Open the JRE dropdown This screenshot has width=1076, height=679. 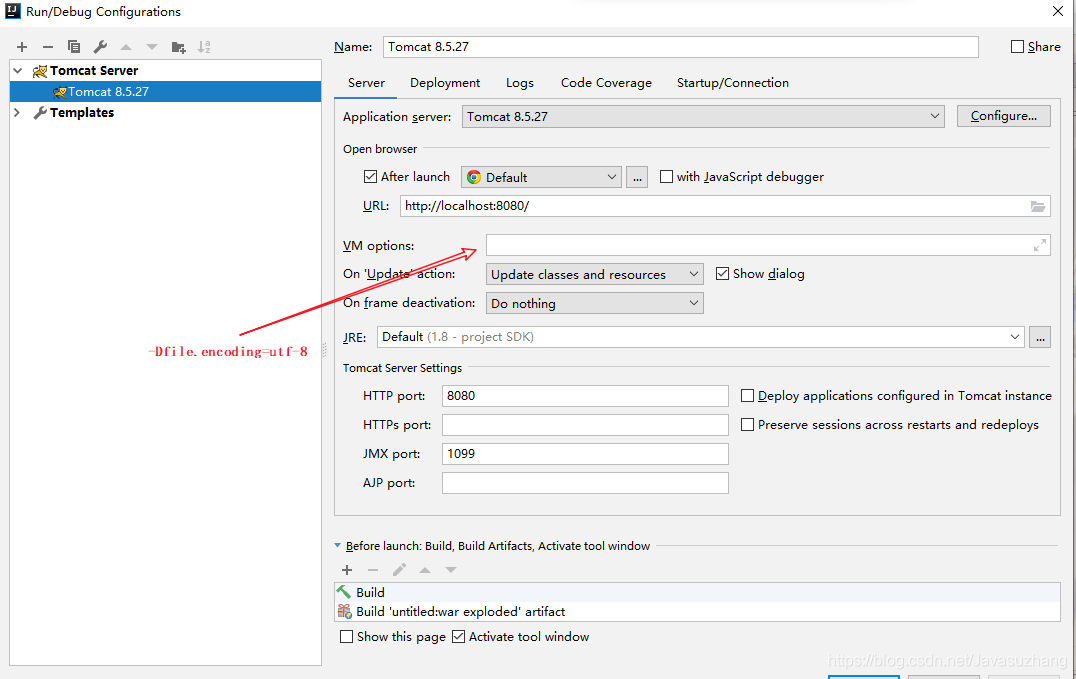click(701, 337)
